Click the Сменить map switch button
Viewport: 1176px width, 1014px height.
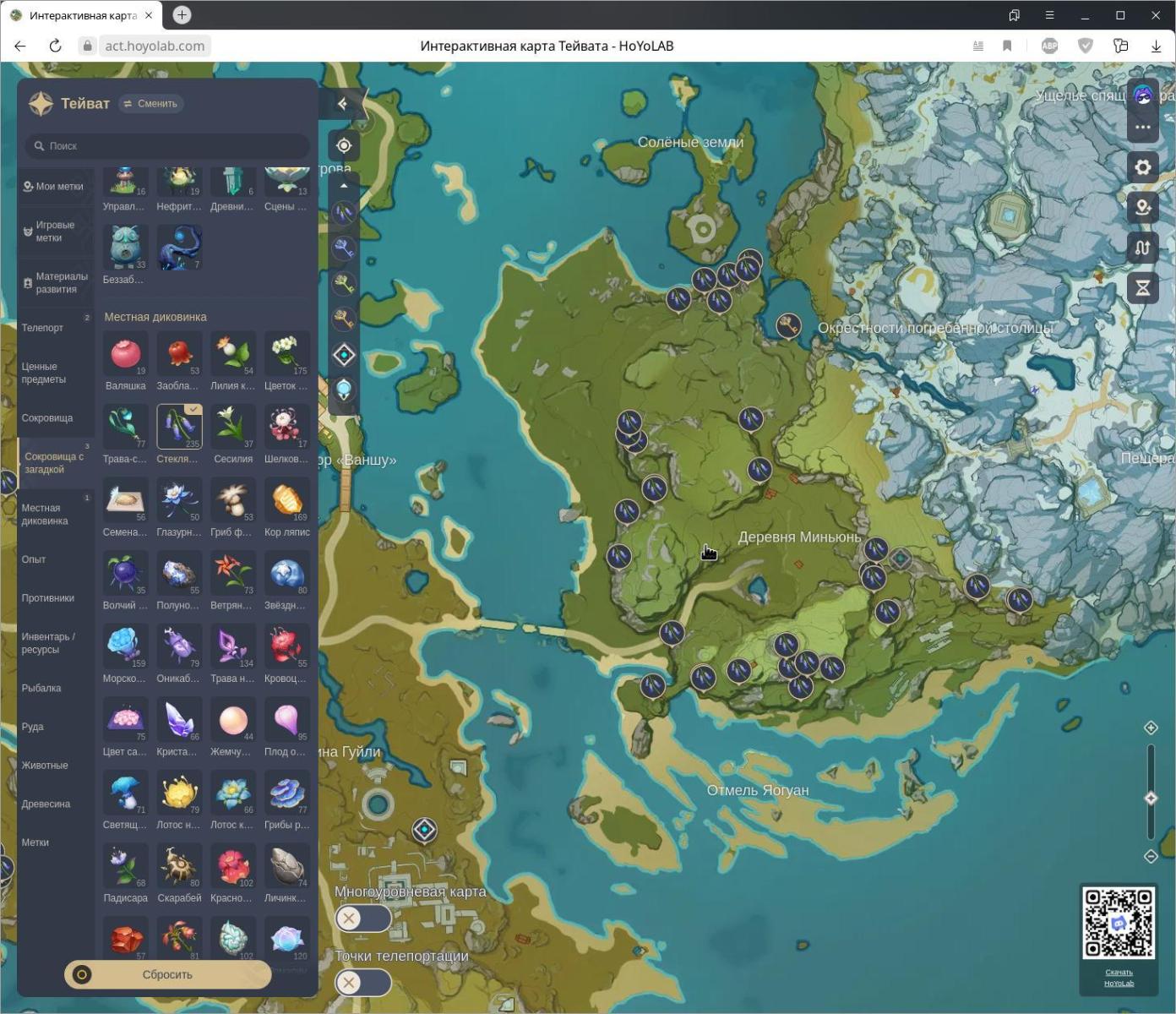pos(151,104)
